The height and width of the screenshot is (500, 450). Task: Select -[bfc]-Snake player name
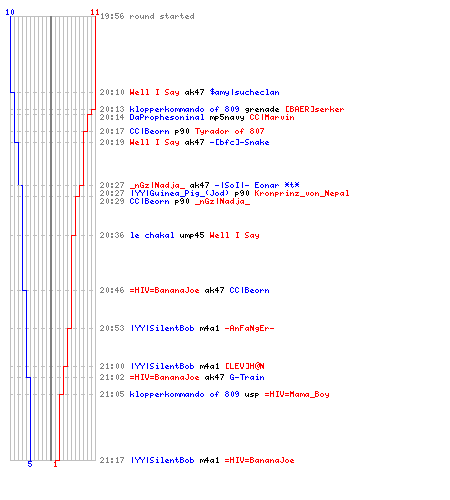point(239,142)
